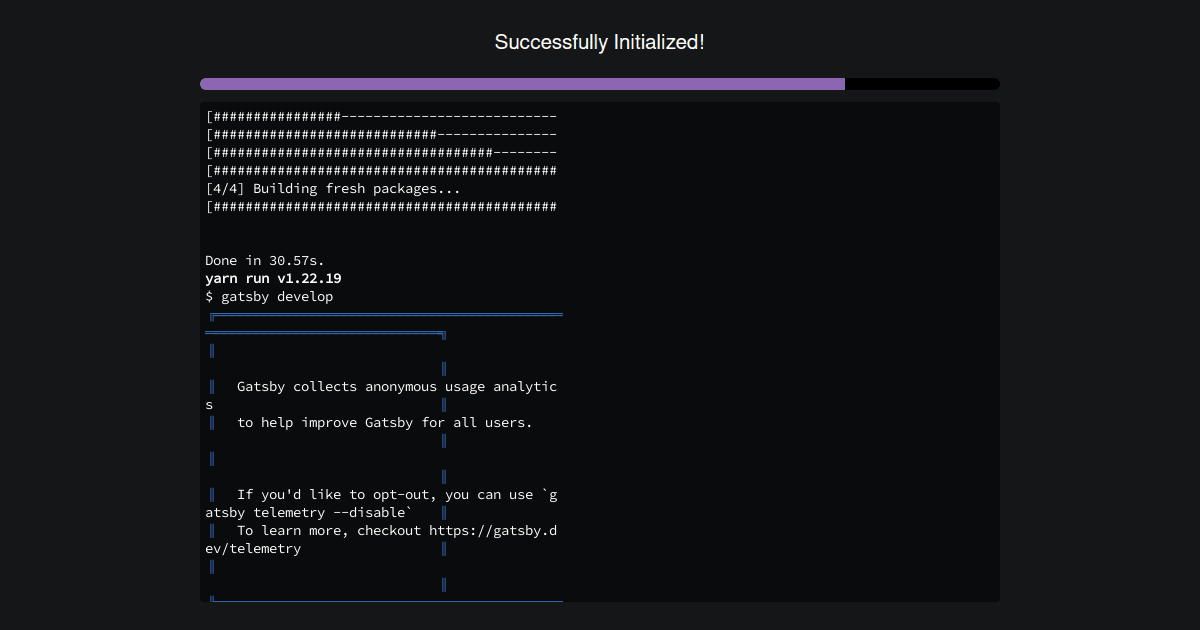Click the 'to help improve Gatsby' line
The image size is (1200, 630).
[384, 422]
